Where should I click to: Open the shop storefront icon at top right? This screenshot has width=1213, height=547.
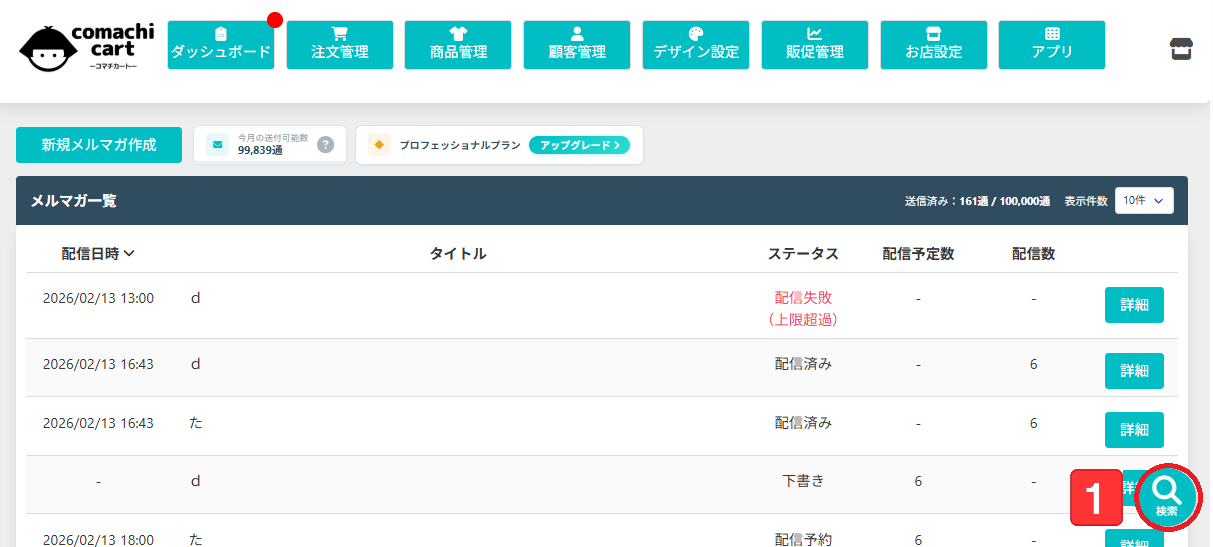1181,48
